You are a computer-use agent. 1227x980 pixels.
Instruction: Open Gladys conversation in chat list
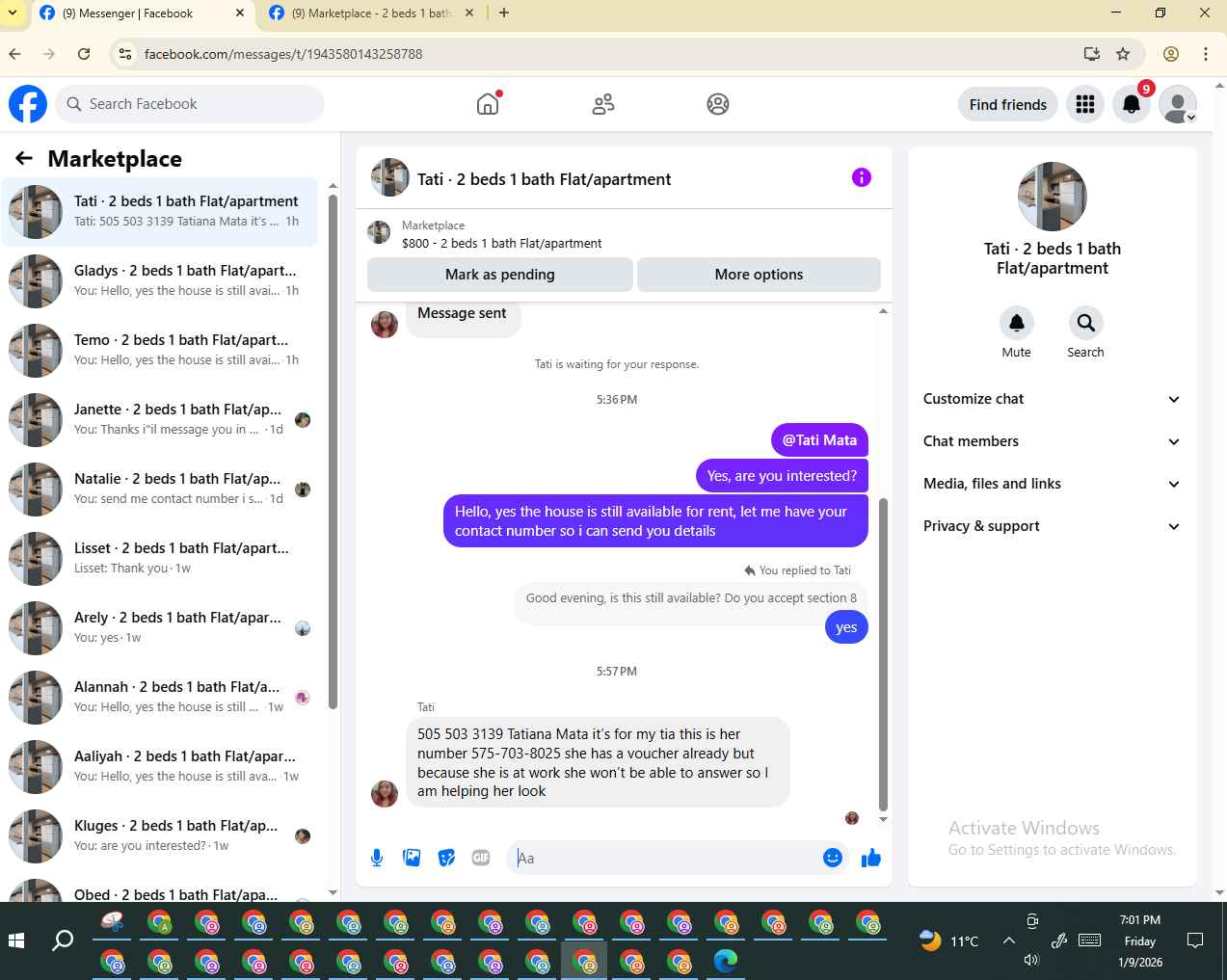tap(160, 281)
